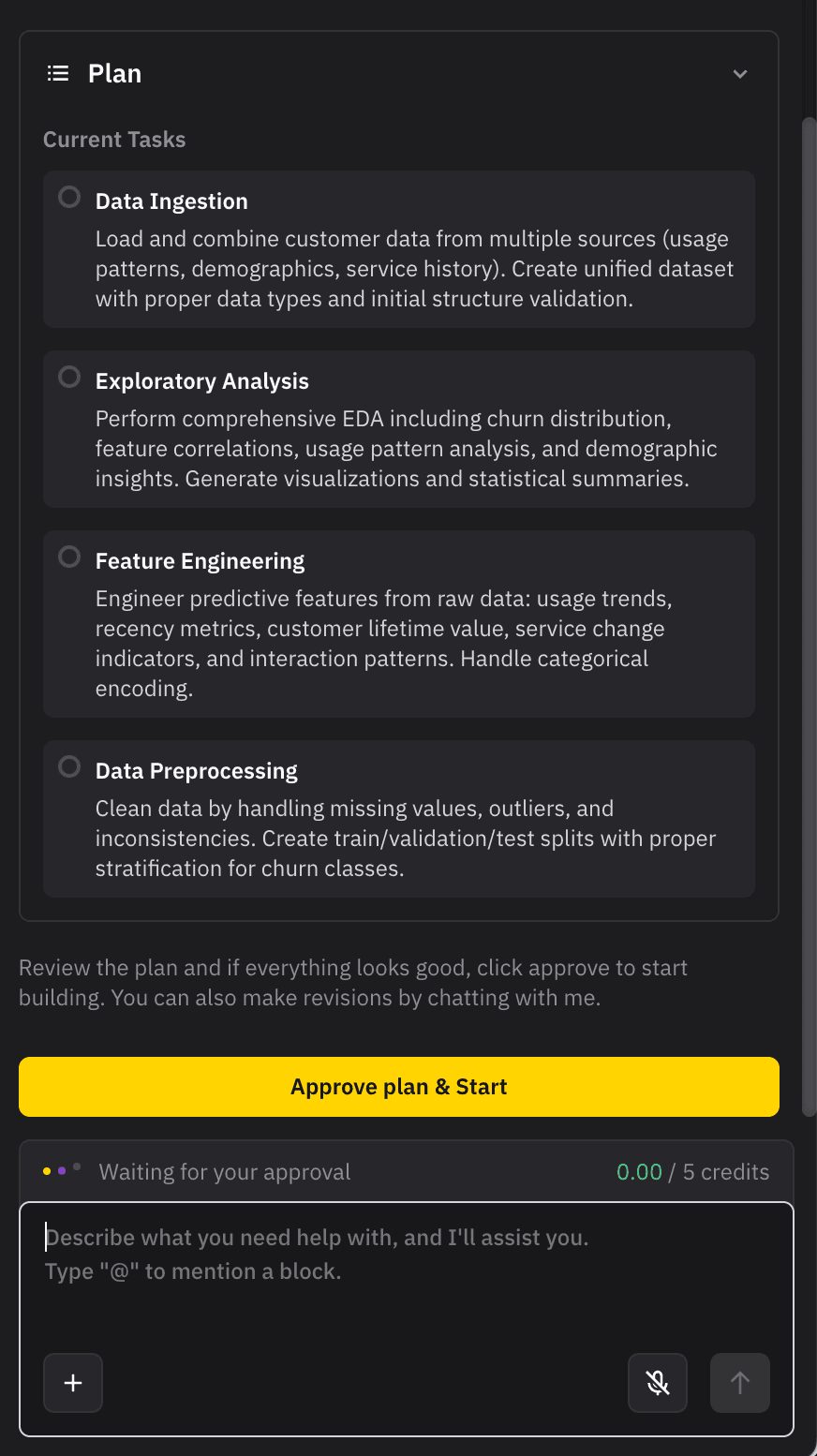Collapse the Plan panel with its chevron
Viewport: 817px width, 1456px height.
[739, 73]
